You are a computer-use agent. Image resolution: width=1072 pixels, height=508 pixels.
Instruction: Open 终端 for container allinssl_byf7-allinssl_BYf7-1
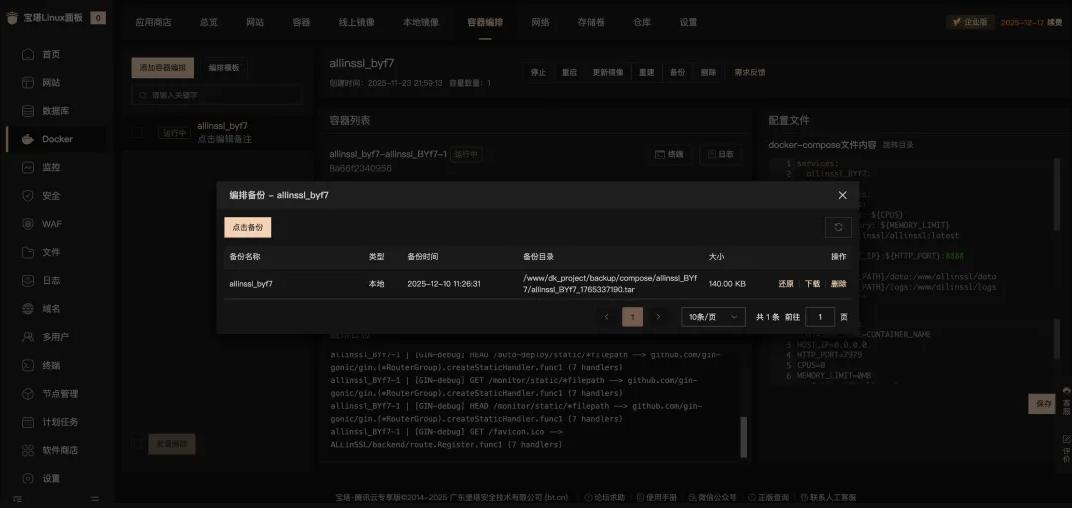coord(669,155)
